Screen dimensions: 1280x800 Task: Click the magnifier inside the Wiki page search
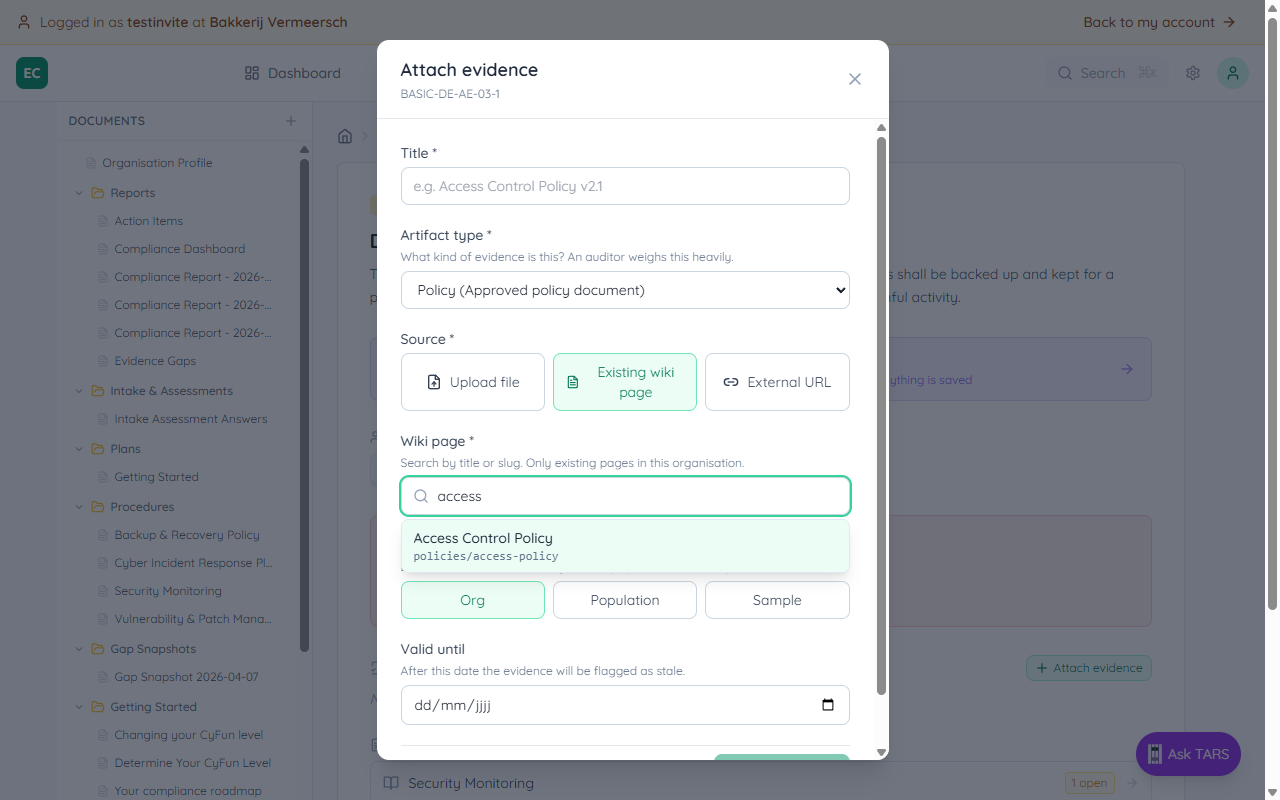pos(421,496)
